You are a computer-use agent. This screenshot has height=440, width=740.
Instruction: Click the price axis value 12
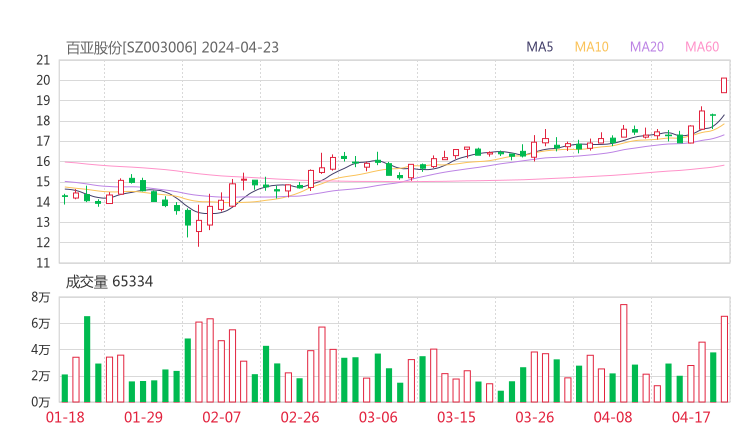pos(43,243)
